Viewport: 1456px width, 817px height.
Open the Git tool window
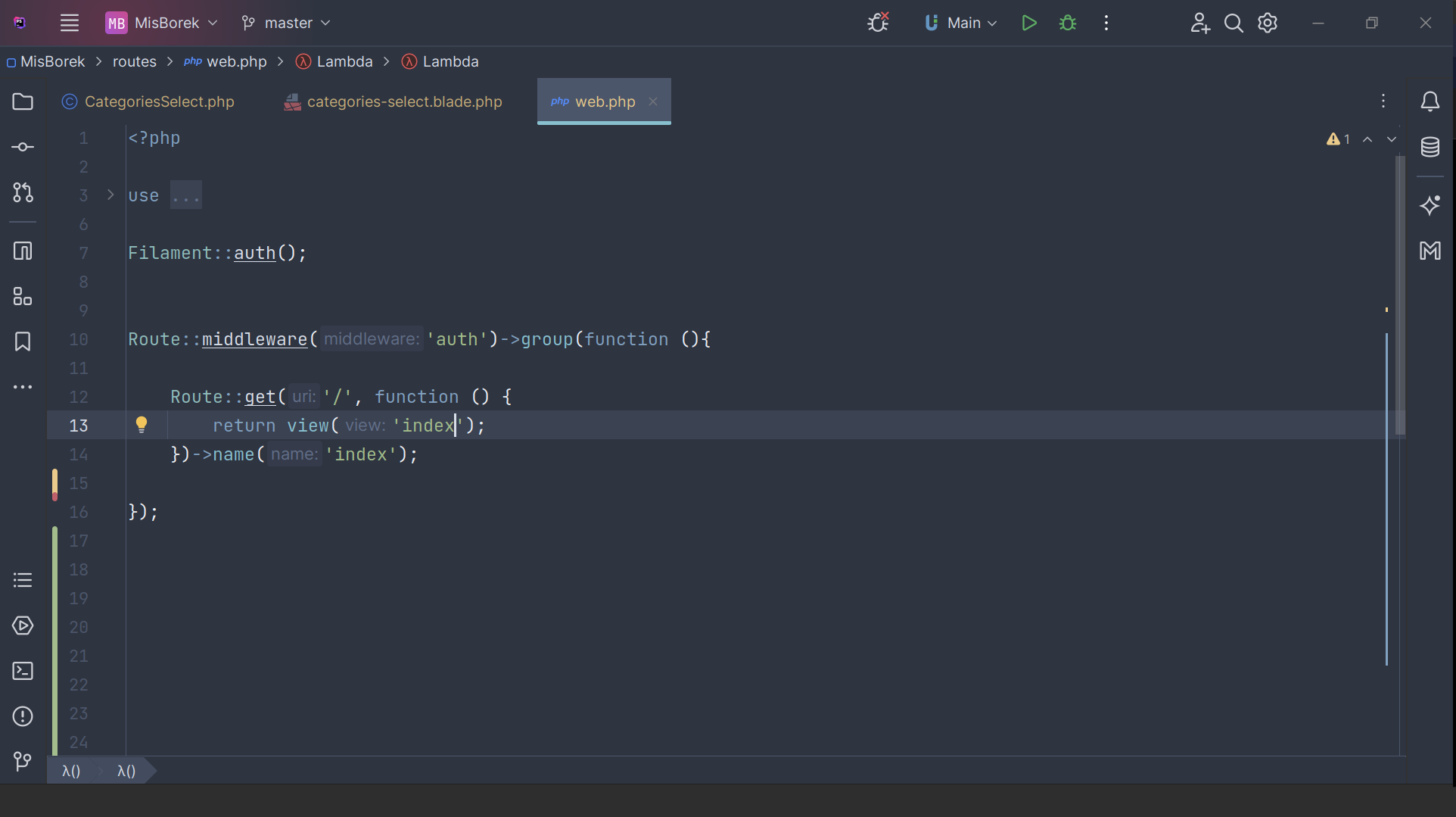[x=23, y=762]
